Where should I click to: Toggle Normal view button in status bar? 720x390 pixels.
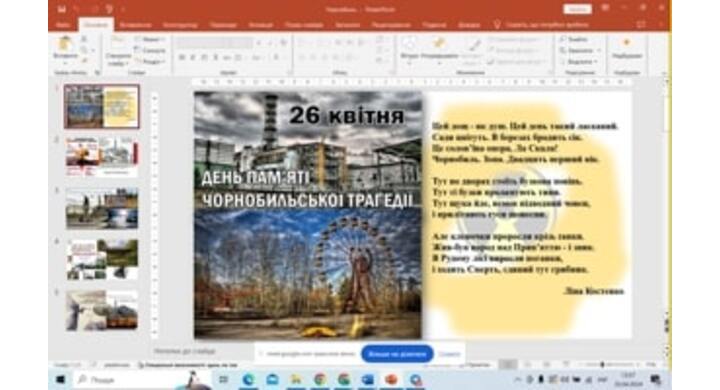[x=508, y=365]
